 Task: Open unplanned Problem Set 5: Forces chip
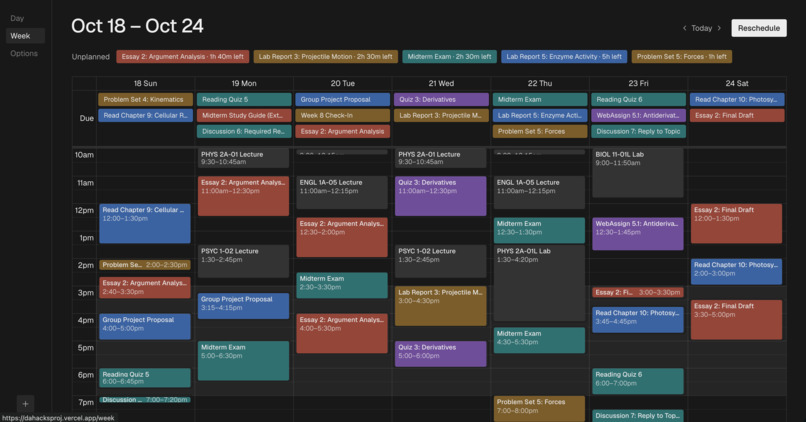point(682,57)
